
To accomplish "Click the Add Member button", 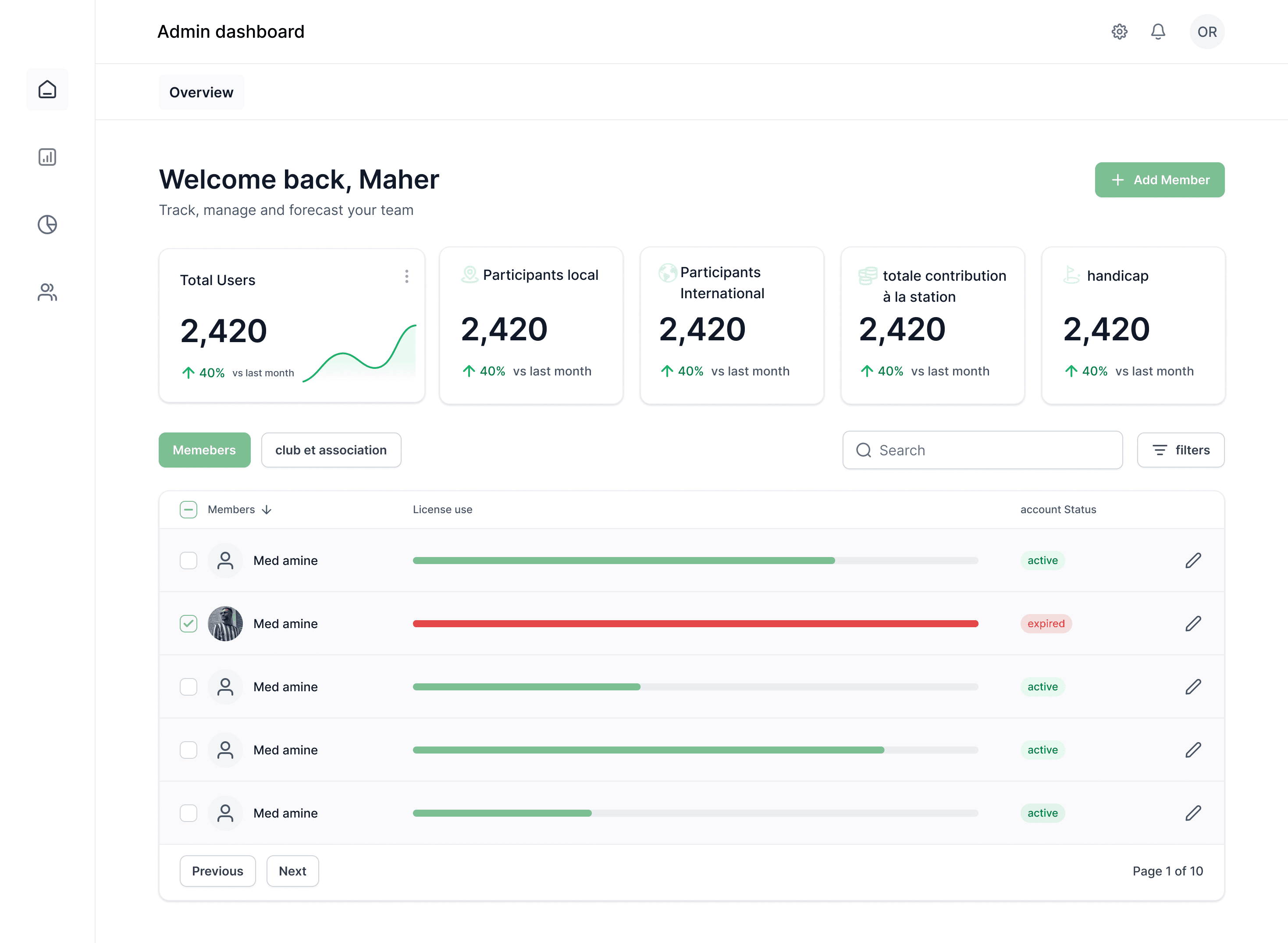I will point(1159,180).
